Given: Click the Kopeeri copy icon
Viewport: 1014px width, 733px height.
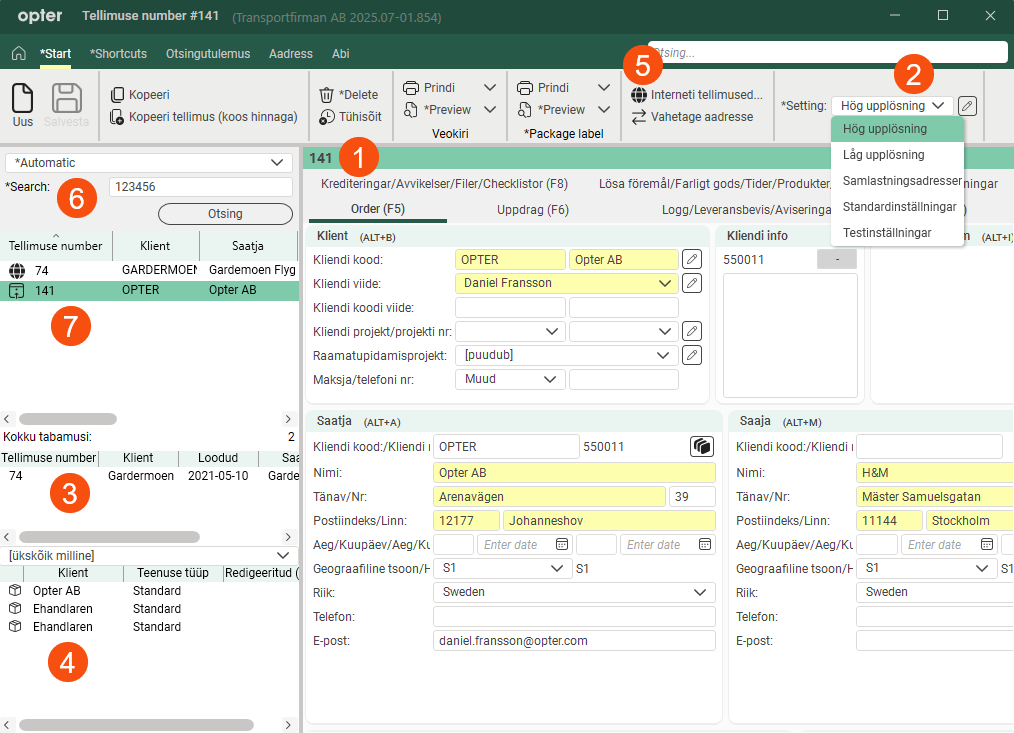Looking at the screenshot, I should point(117,95).
